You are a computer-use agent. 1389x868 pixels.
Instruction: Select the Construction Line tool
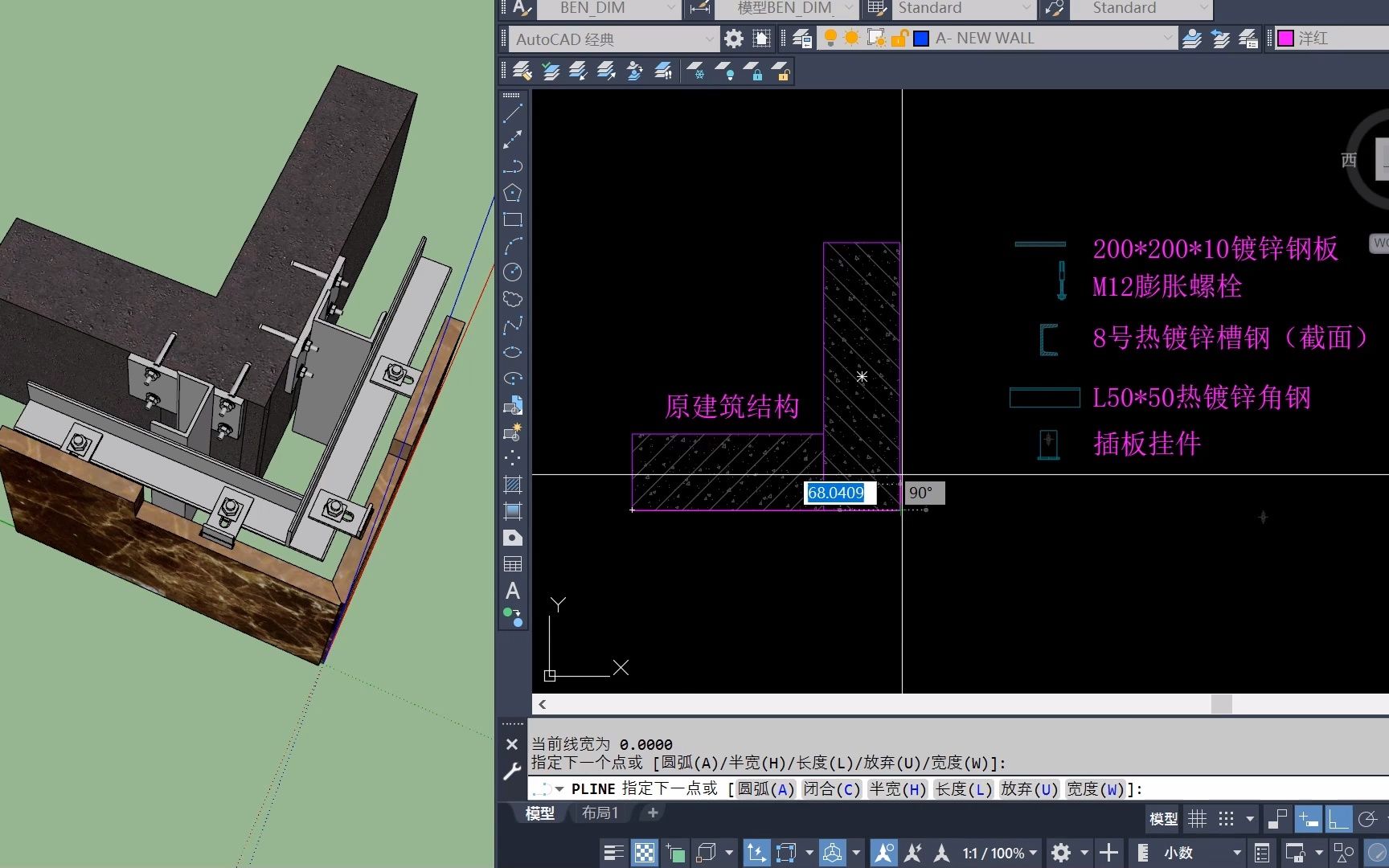512,140
